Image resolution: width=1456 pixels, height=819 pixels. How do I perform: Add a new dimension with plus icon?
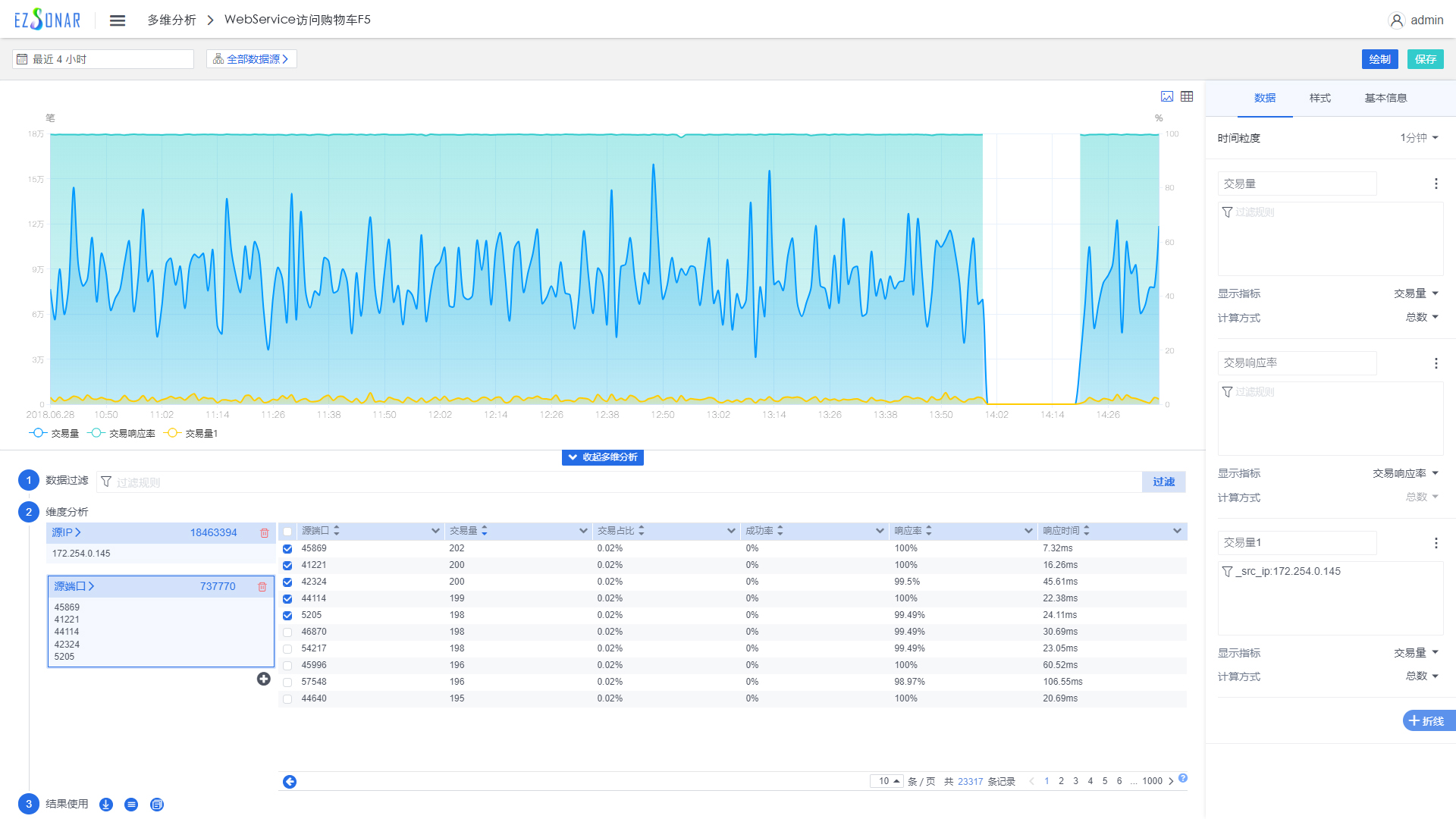(x=263, y=679)
